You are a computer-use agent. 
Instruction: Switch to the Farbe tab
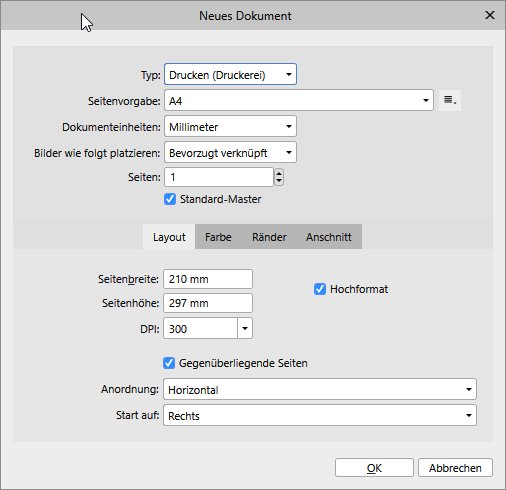218,237
